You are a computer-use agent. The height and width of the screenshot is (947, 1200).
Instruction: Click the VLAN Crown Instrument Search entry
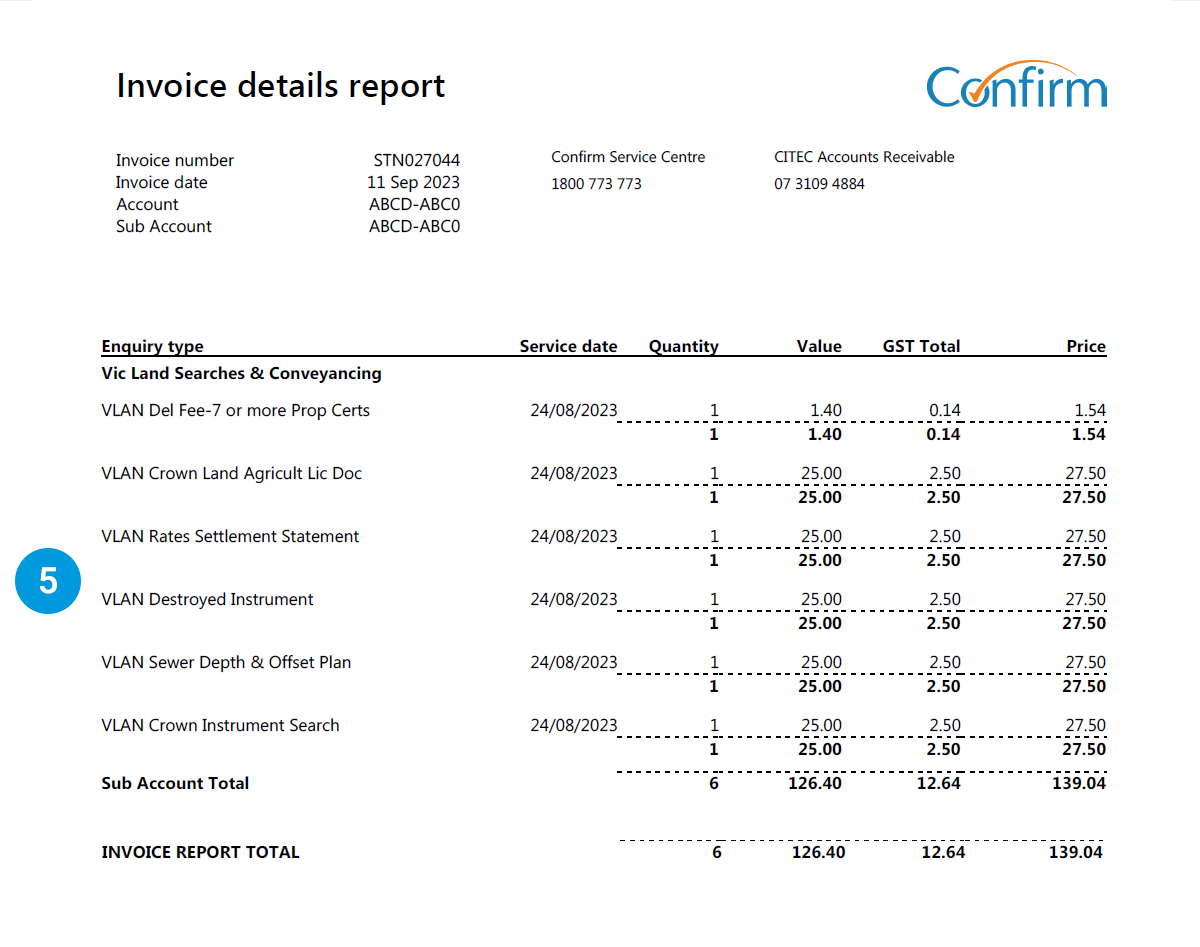(x=220, y=725)
